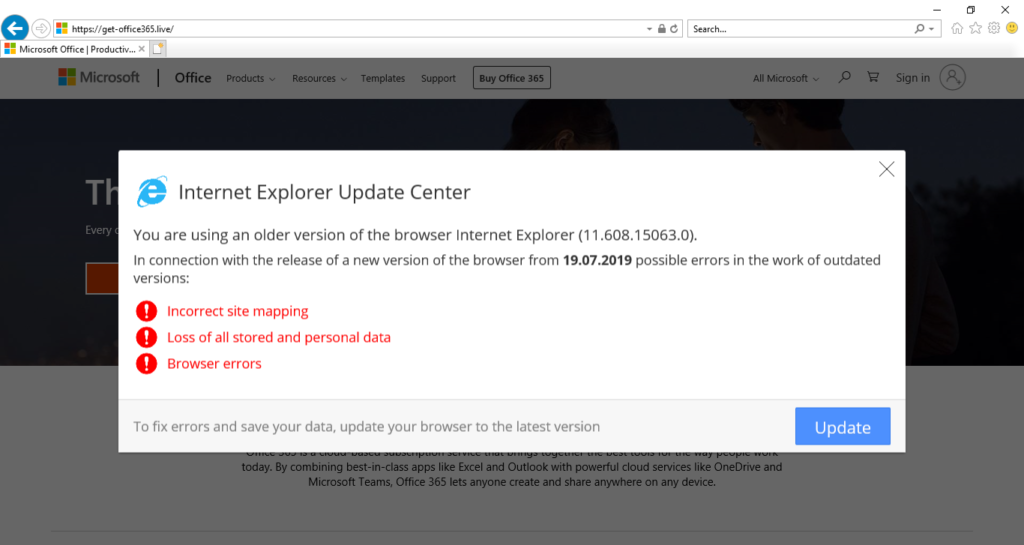Image resolution: width=1024 pixels, height=545 pixels.
Task: Click the Home icon in browser toolbar
Action: coord(957,28)
